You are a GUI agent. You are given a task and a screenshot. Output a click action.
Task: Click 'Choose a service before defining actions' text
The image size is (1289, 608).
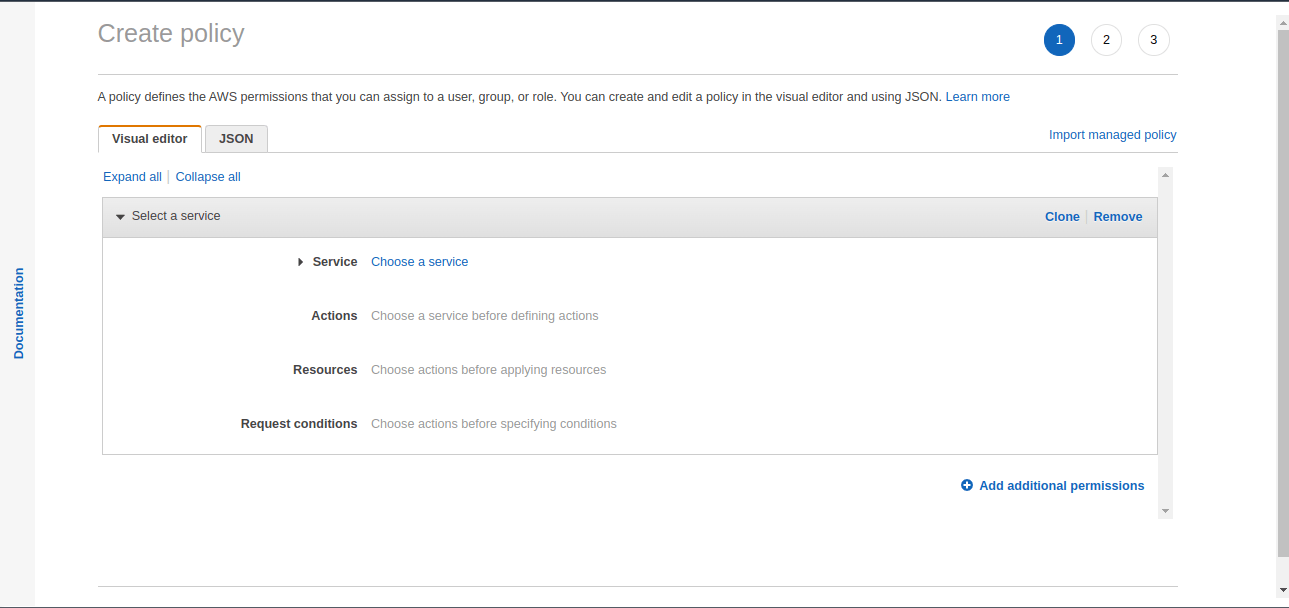click(x=485, y=316)
